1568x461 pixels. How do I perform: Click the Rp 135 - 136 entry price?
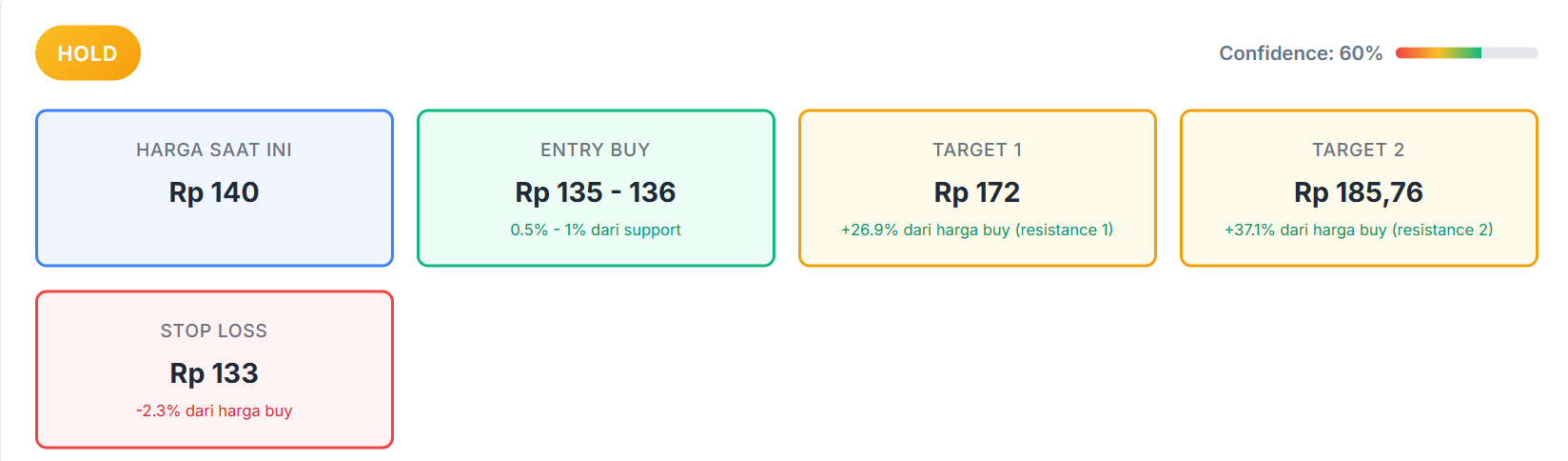(x=596, y=192)
